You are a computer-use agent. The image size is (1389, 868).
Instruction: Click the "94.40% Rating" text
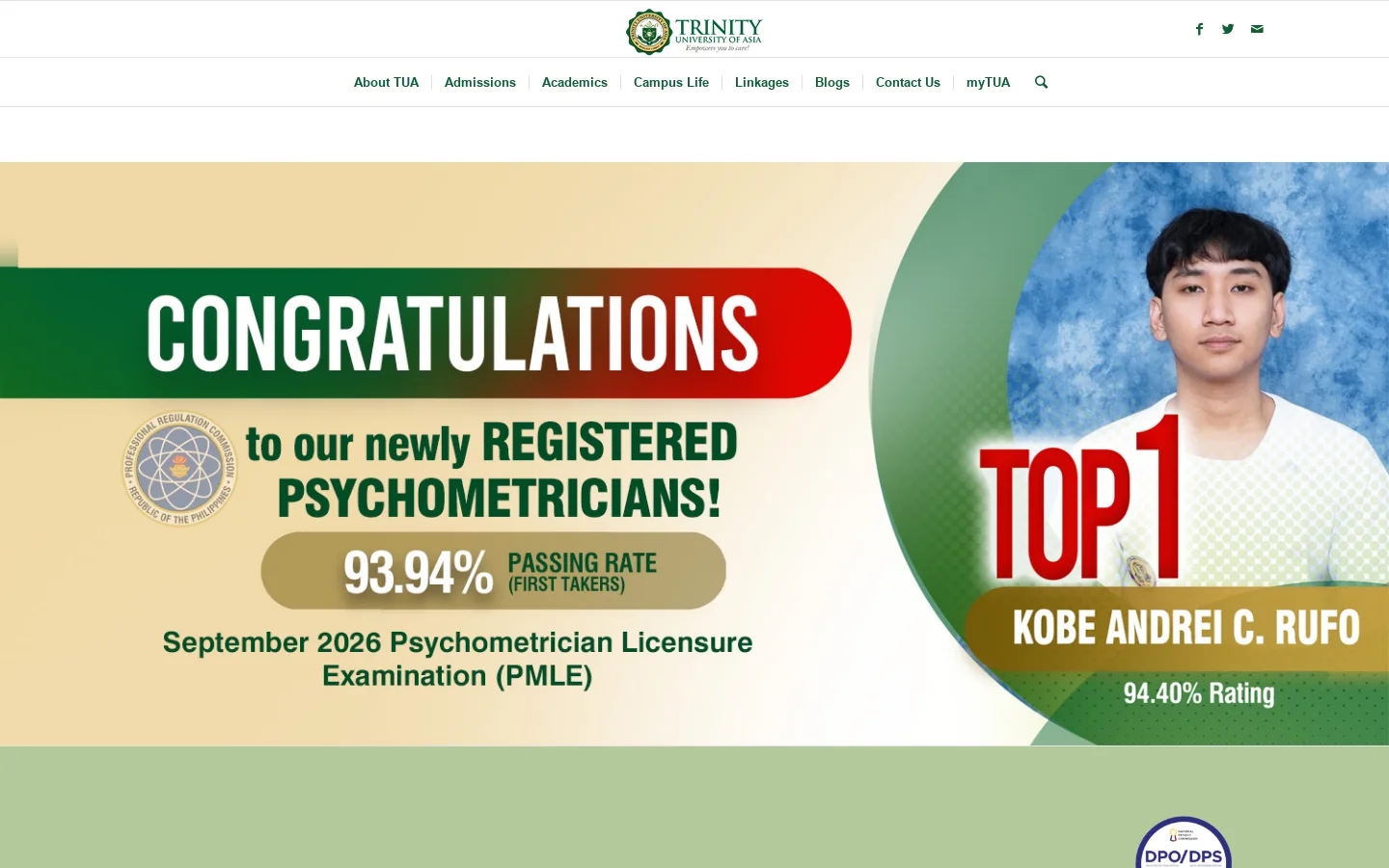pyautogui.click(x=1199, y=693)
